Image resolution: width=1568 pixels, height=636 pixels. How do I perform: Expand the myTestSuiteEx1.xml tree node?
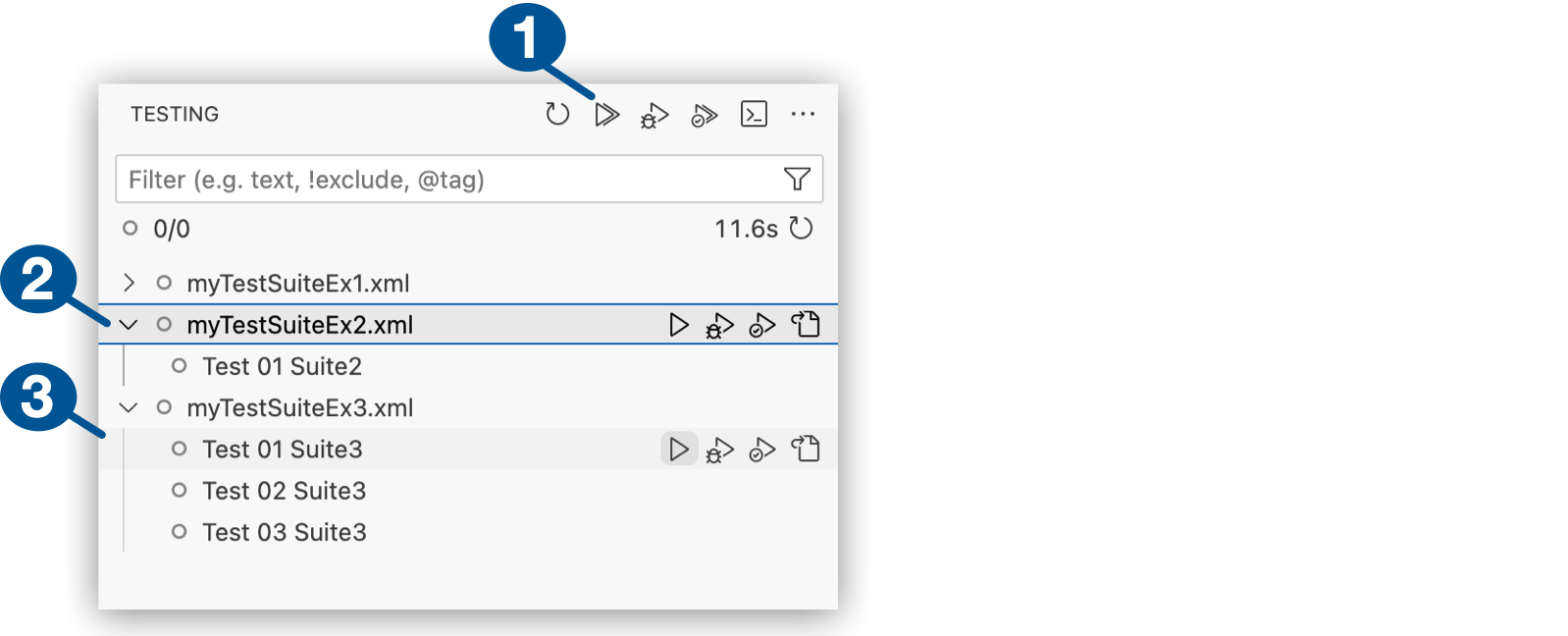point(129,284)
